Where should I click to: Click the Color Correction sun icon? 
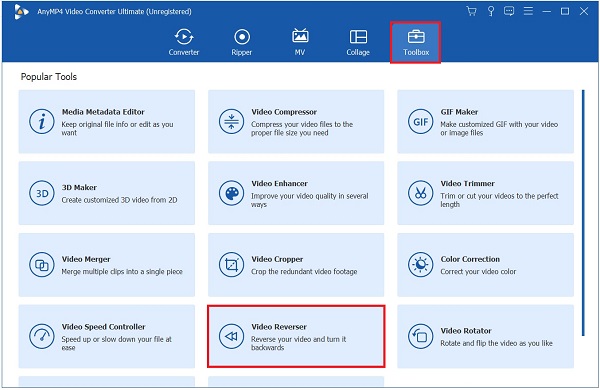(421, 265)
